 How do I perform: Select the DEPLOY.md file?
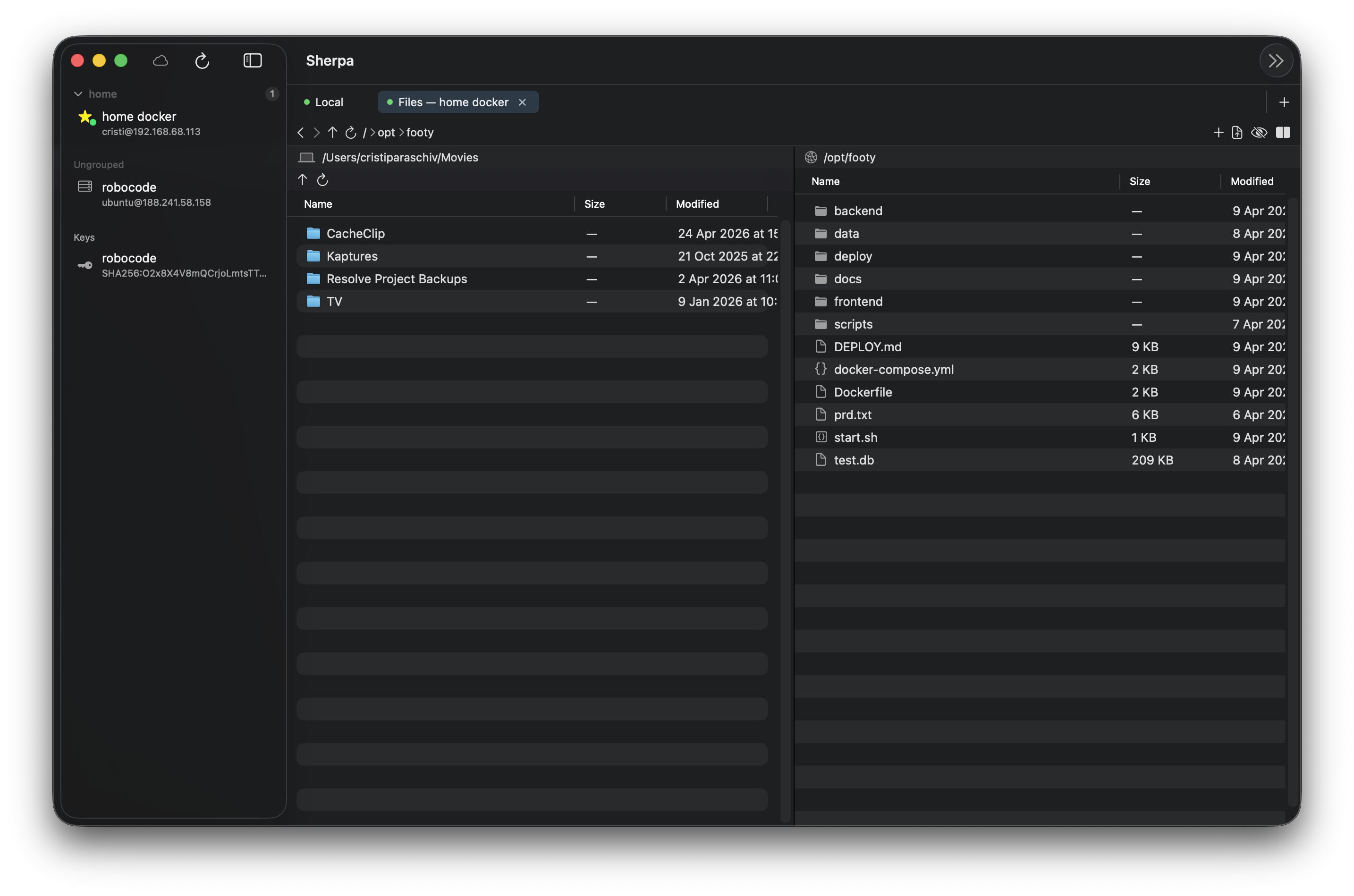click(x=1040, y=347)
